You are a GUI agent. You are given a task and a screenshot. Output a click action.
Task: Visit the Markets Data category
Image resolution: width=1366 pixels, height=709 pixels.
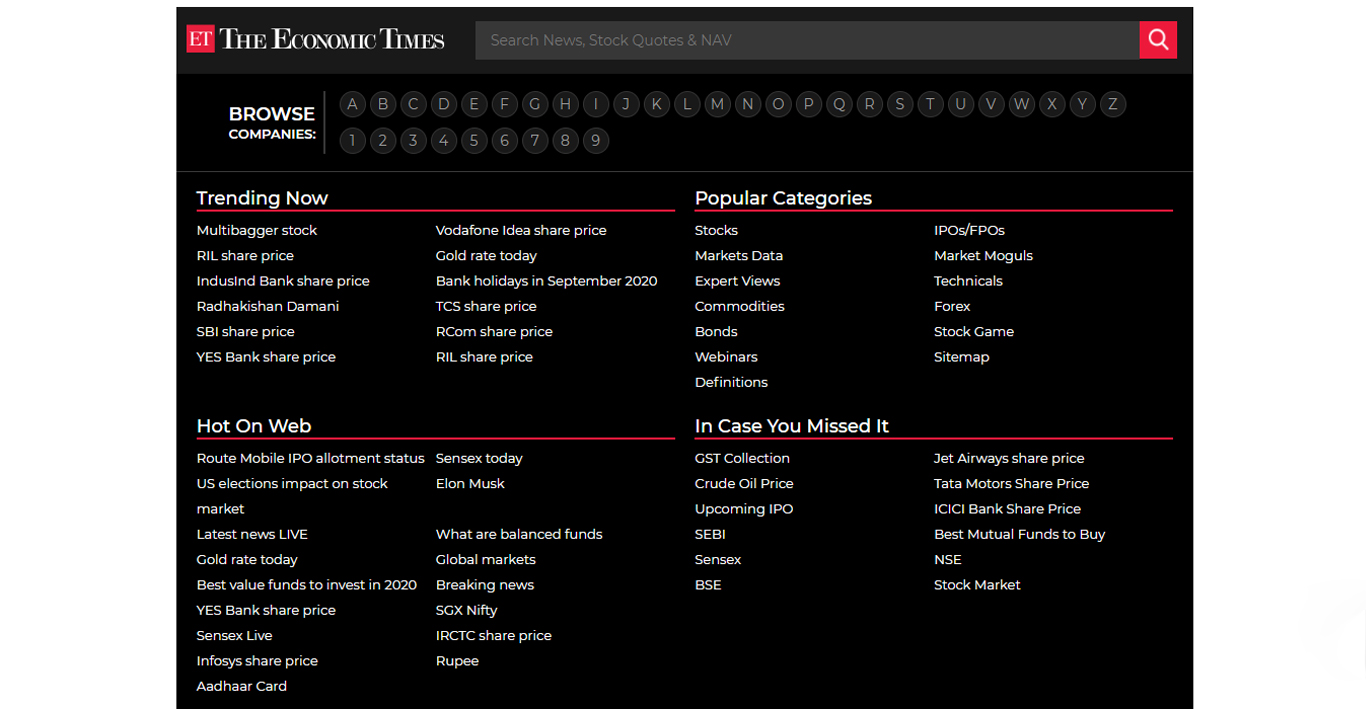(x=739, y=256)
